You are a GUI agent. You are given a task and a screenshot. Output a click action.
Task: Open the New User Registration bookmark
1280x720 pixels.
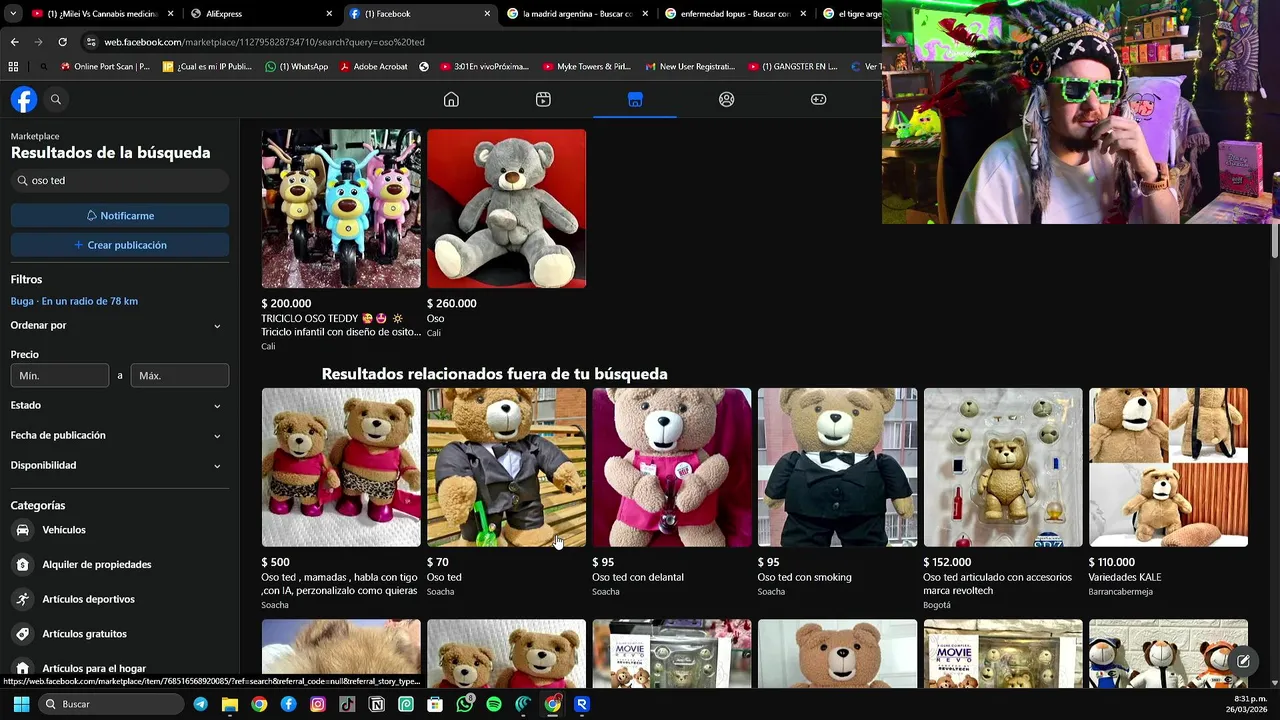[x=691, y=67]
